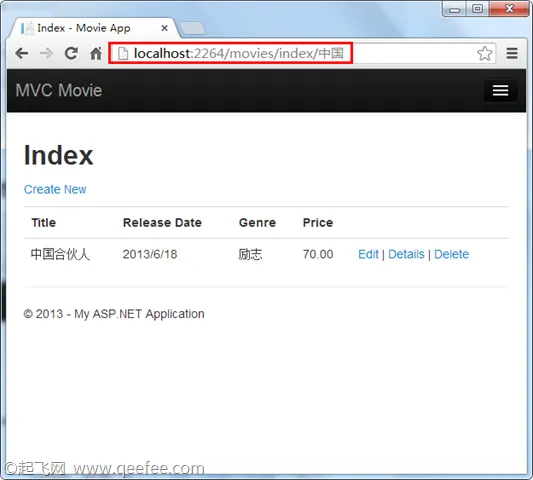
Task: Click the browser forward arrow
Action: [x=46, y=53]
